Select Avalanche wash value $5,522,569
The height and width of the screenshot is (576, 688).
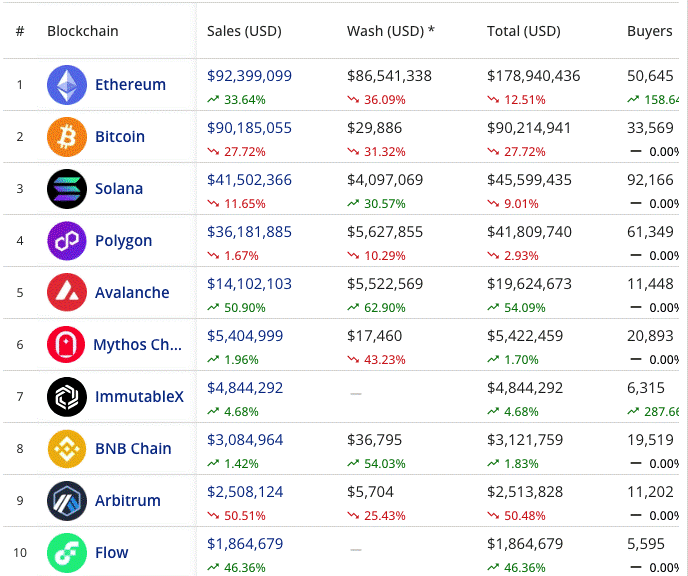pyautogui.click(x=385, y=284)
